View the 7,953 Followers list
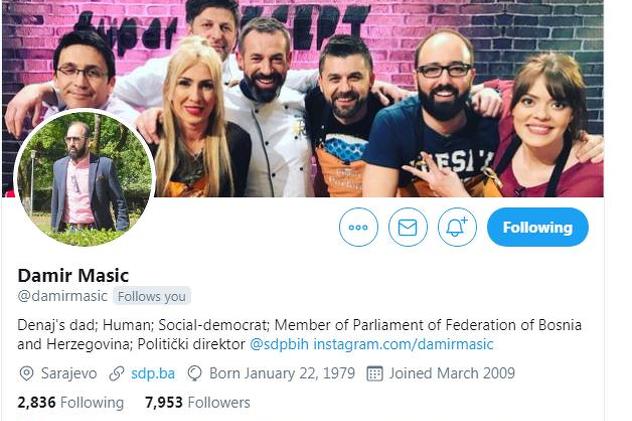Viewport: 632px width, 421px height. pos(198,402)
